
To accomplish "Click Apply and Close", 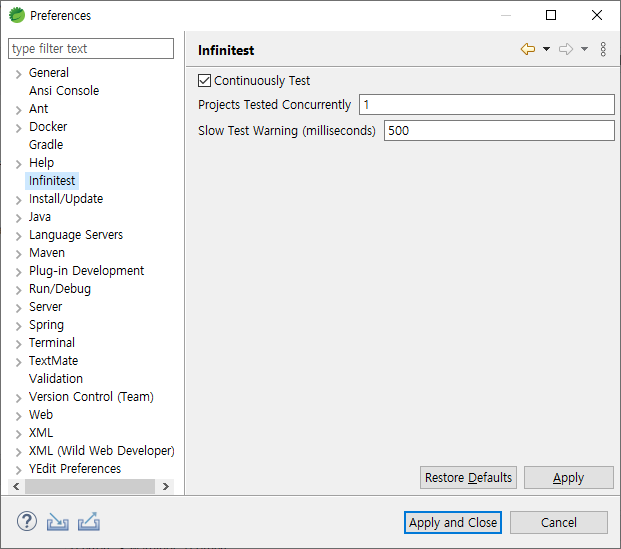I will tap(453, 522).
